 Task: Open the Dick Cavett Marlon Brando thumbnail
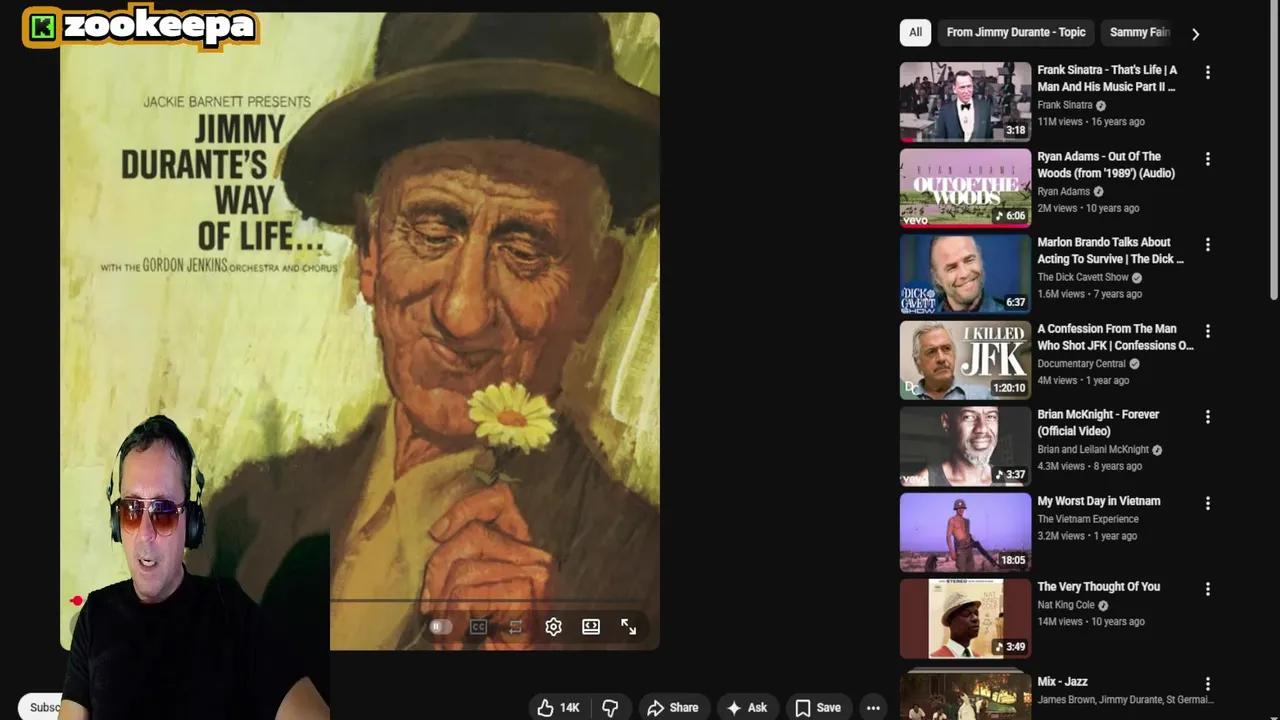coord(965,273)
